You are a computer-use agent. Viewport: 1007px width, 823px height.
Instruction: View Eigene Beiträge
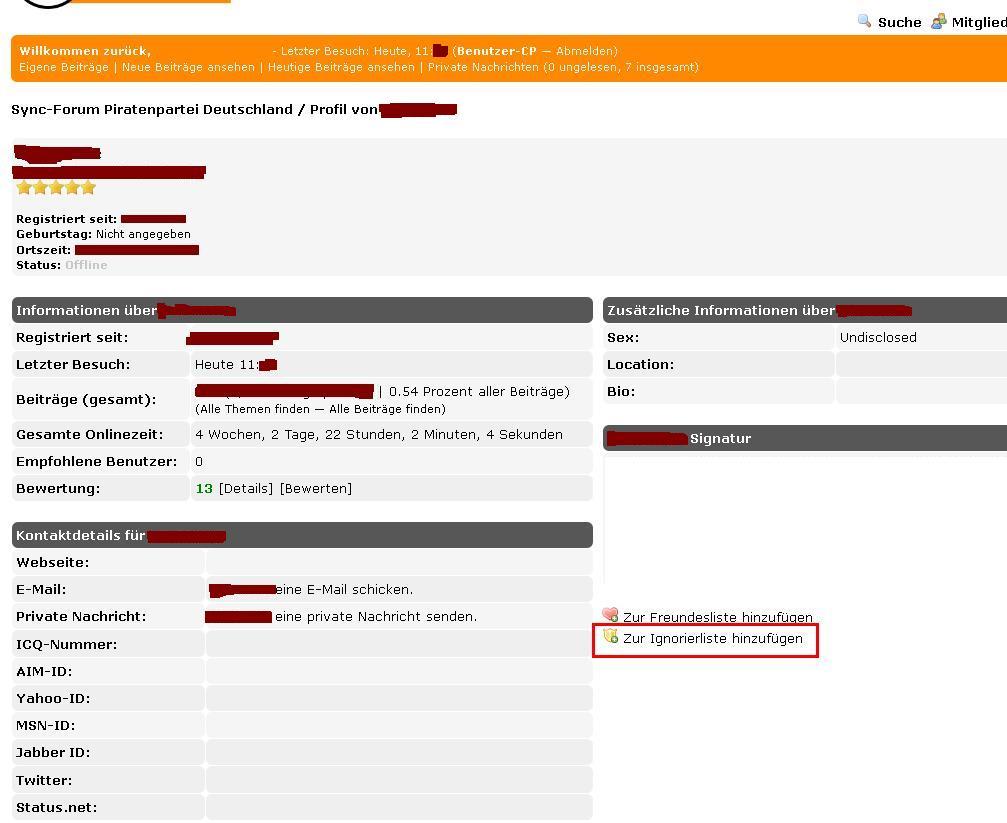[x=63, y=67]
